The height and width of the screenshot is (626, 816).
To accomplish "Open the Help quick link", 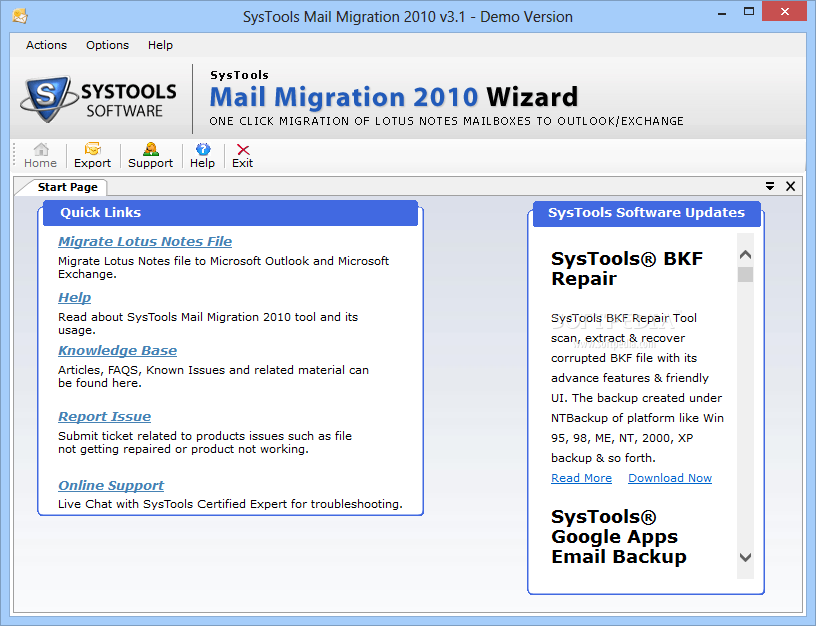I will (74, 298).
